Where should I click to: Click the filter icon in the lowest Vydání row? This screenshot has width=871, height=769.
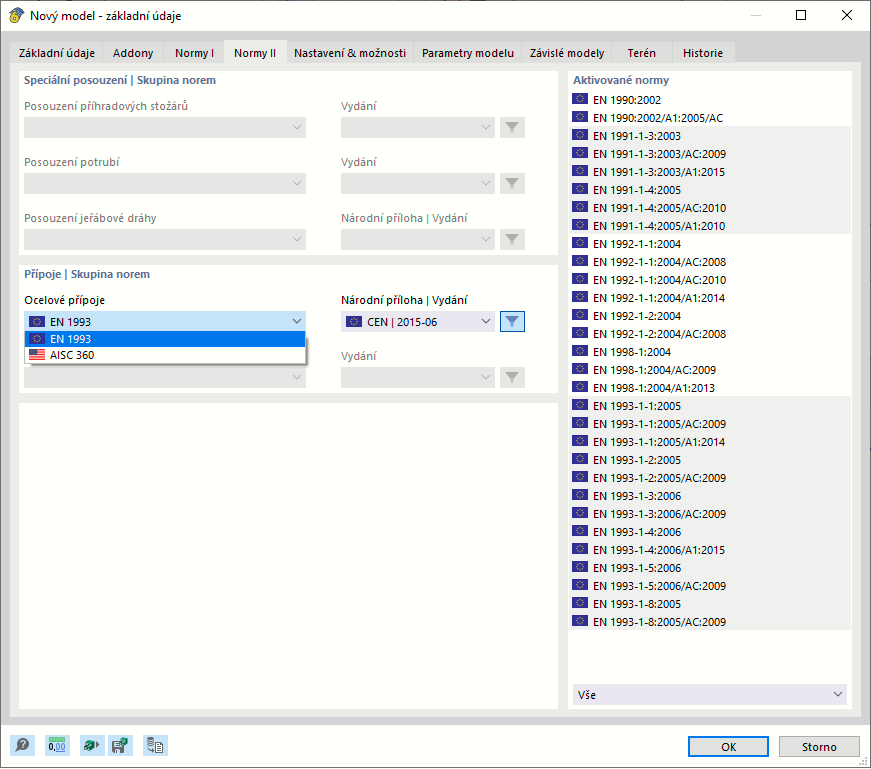(512, 377)
